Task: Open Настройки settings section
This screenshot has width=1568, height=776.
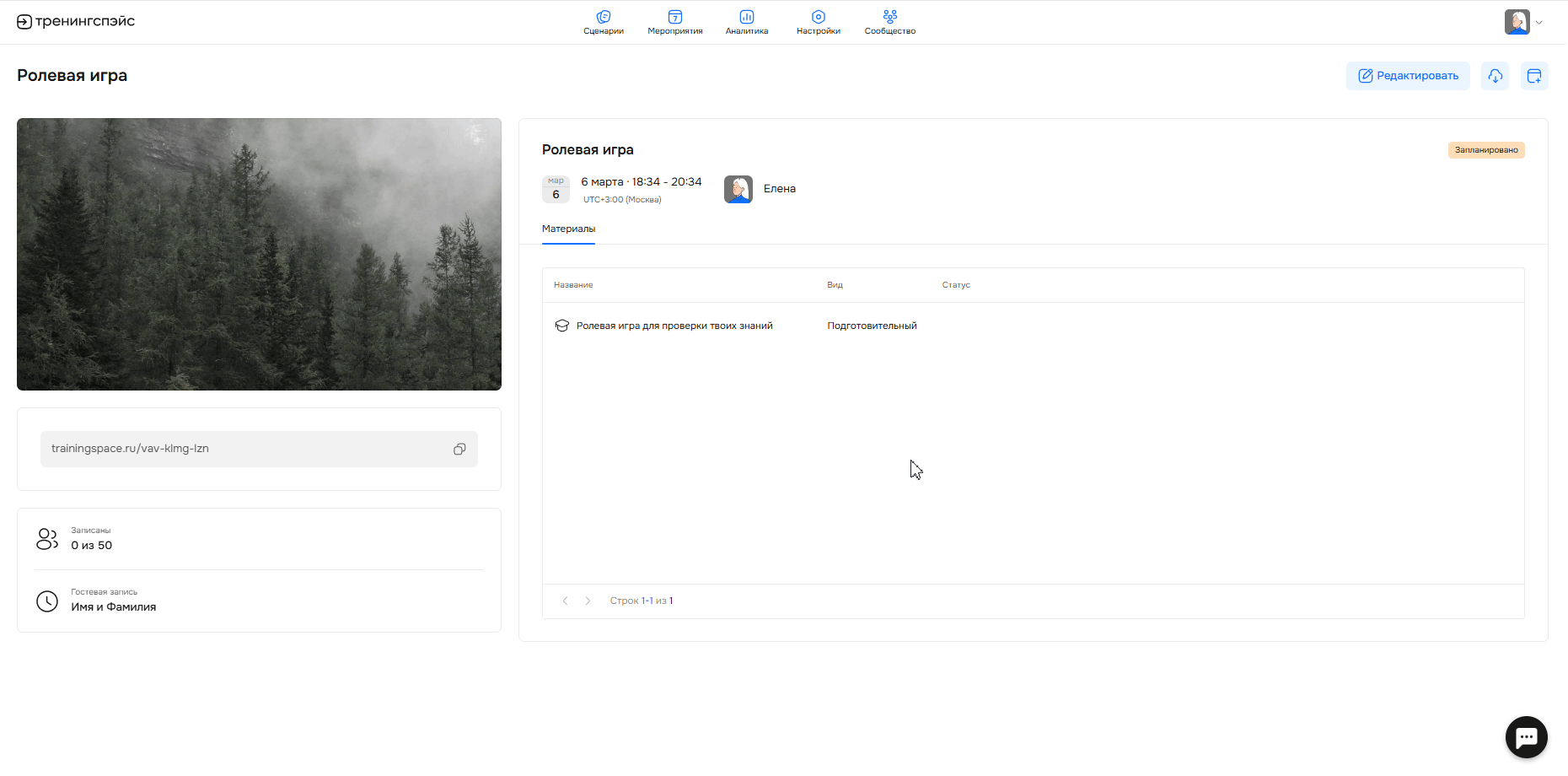Action: coord(818,22)
